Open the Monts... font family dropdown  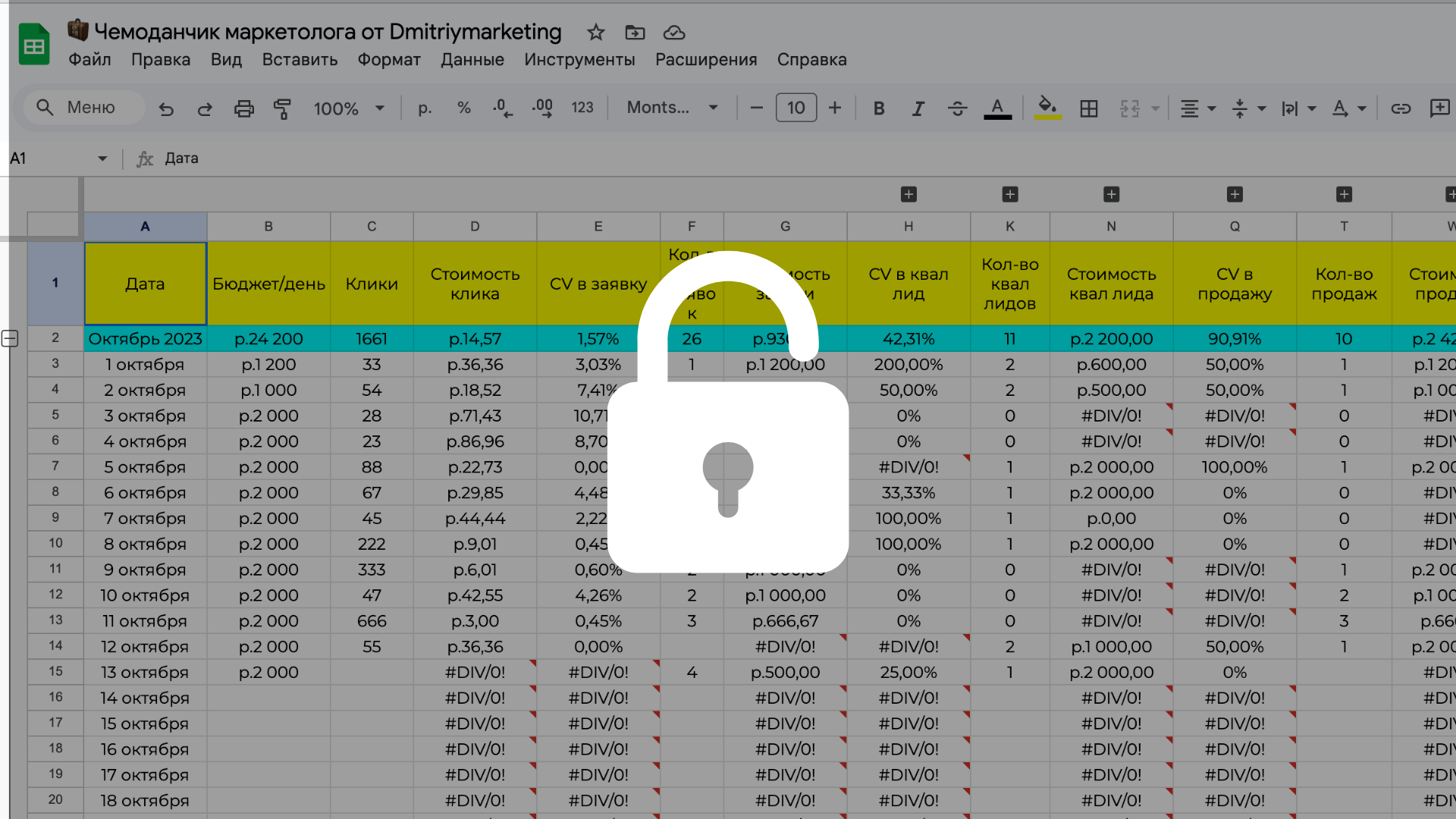coord(672,108)
